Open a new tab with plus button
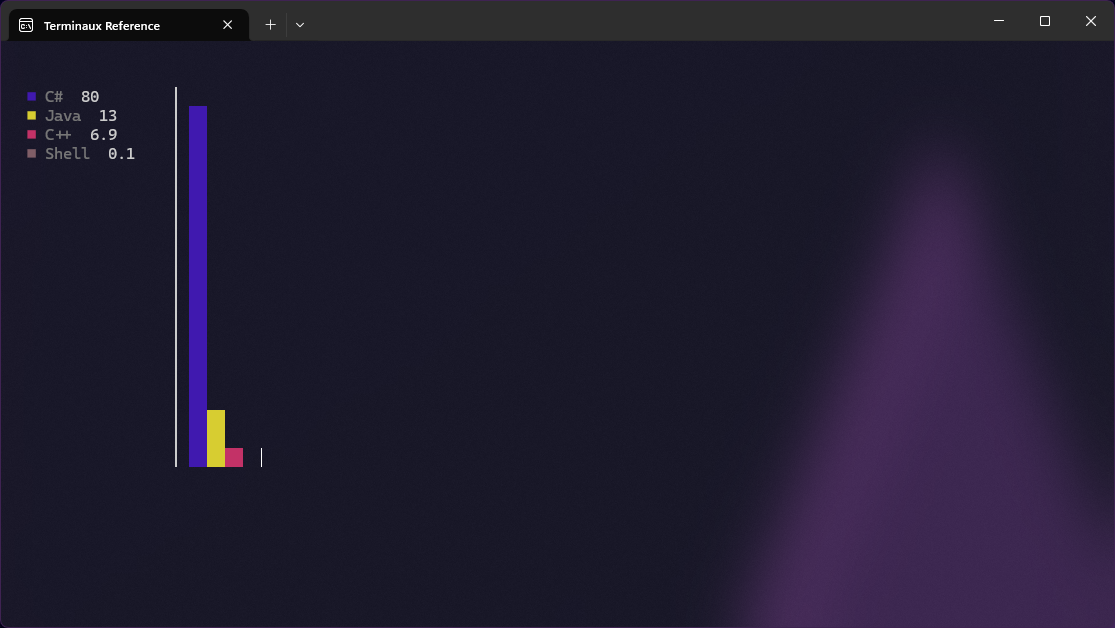Viewport: 1115px width, 628px height. coord(270,25)
